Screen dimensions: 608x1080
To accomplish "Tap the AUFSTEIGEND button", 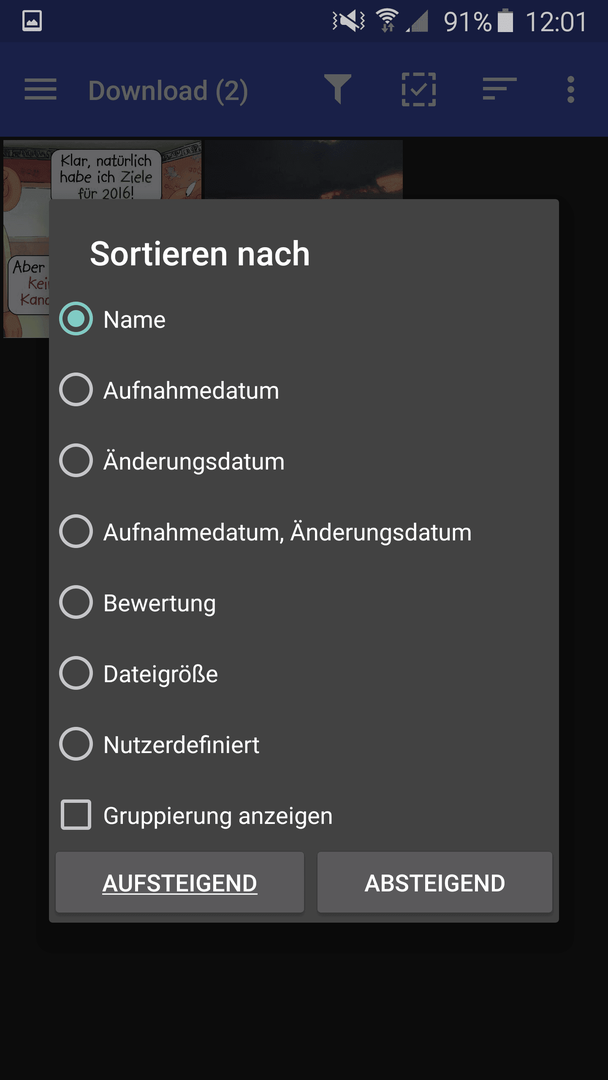I will 180,882.
